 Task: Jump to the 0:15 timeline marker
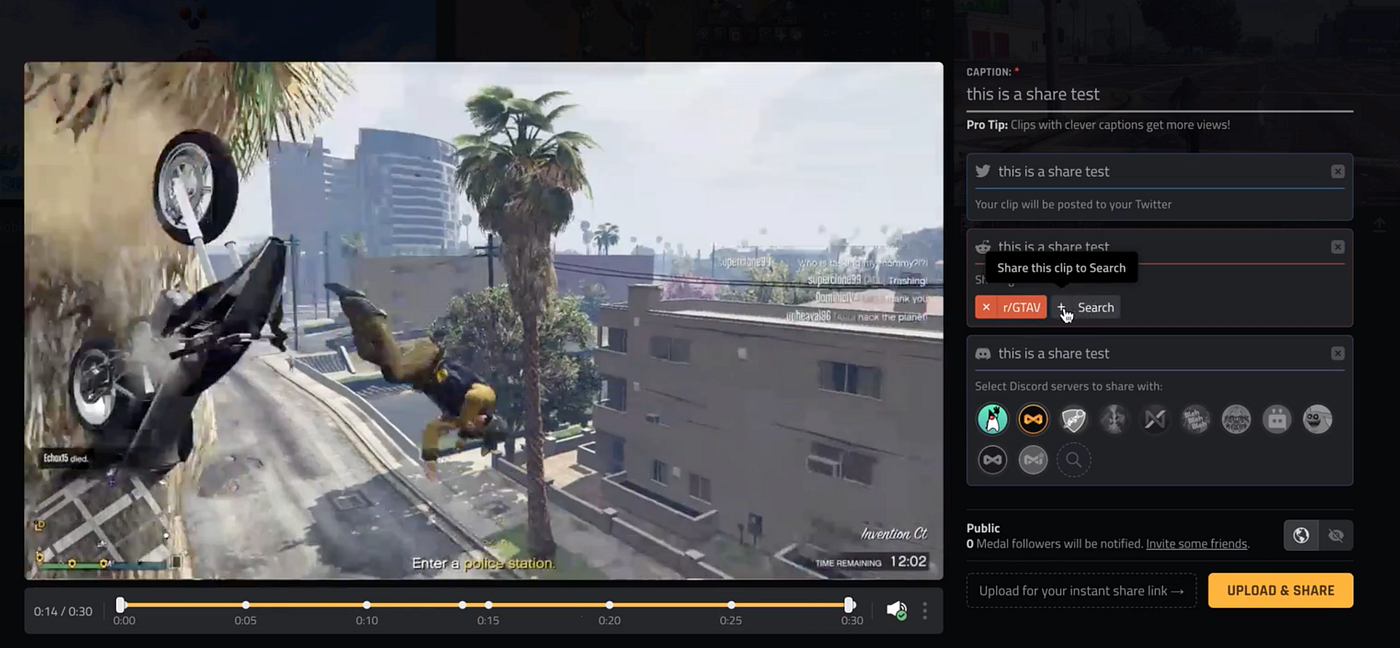click(x=488, y=605)
